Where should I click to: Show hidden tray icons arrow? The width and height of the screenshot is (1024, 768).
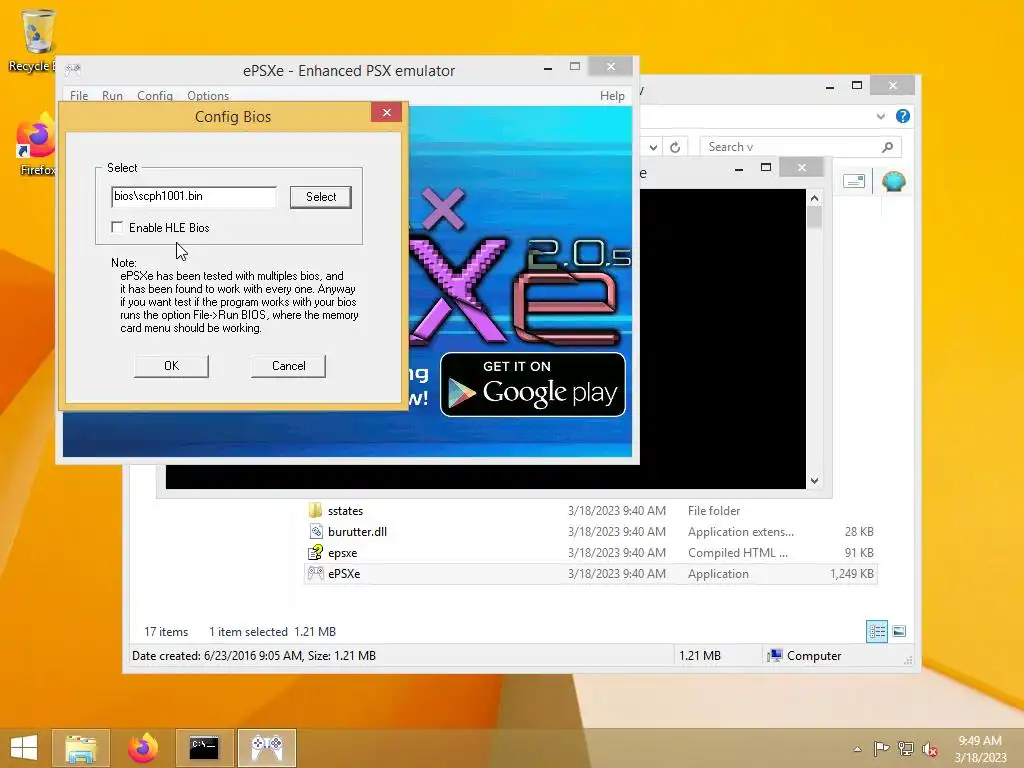point(857,749)
